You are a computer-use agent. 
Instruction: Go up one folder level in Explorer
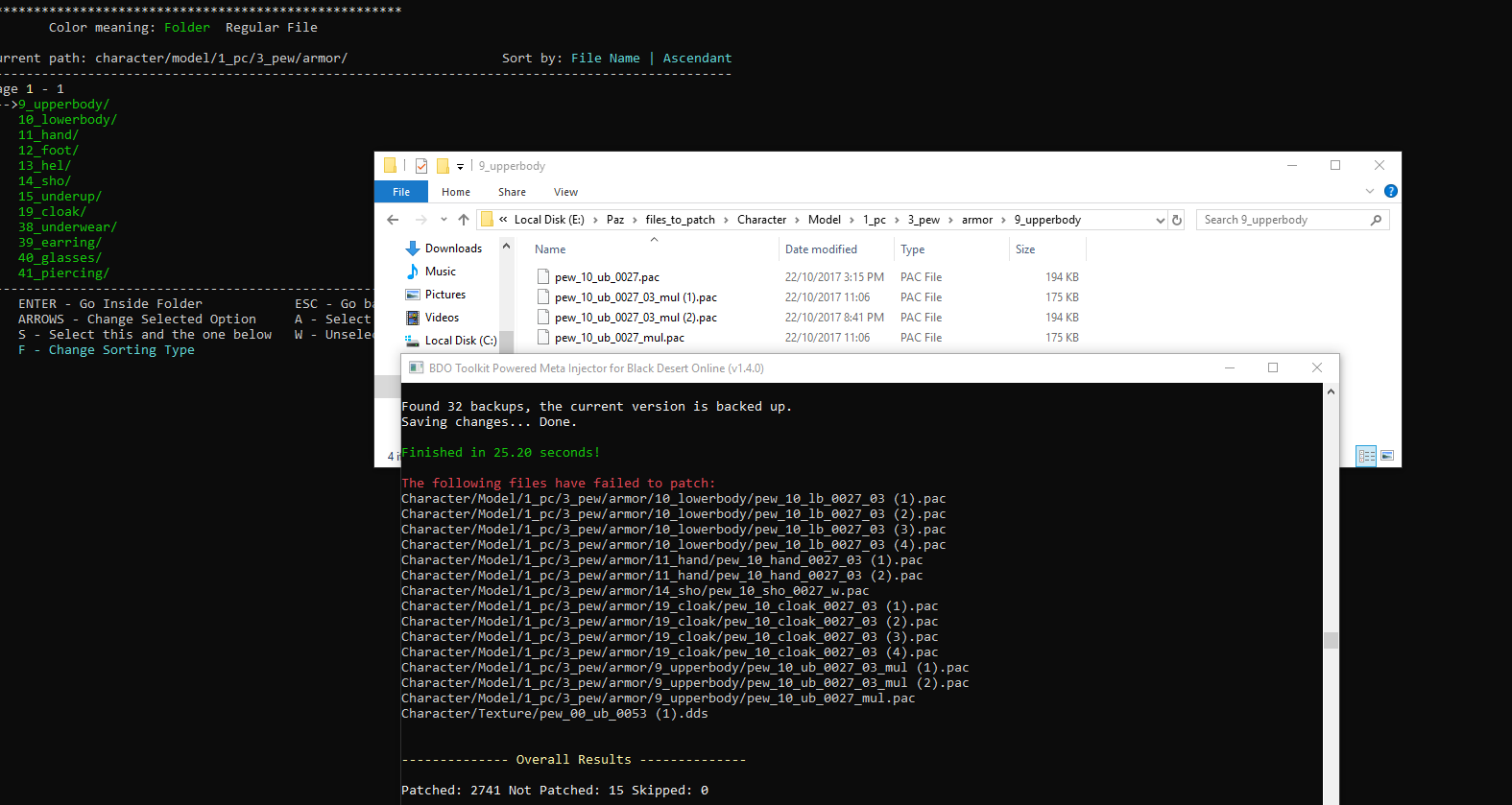(464, 220)
